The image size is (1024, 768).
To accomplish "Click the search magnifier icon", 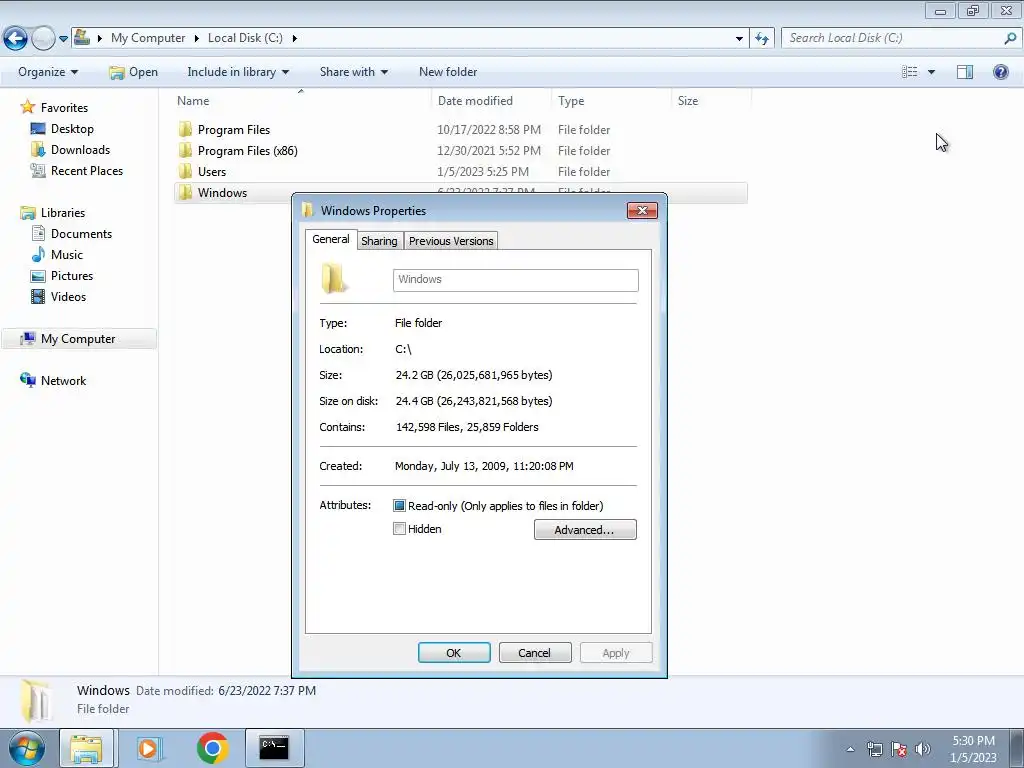I will [x=1010, y=38].
